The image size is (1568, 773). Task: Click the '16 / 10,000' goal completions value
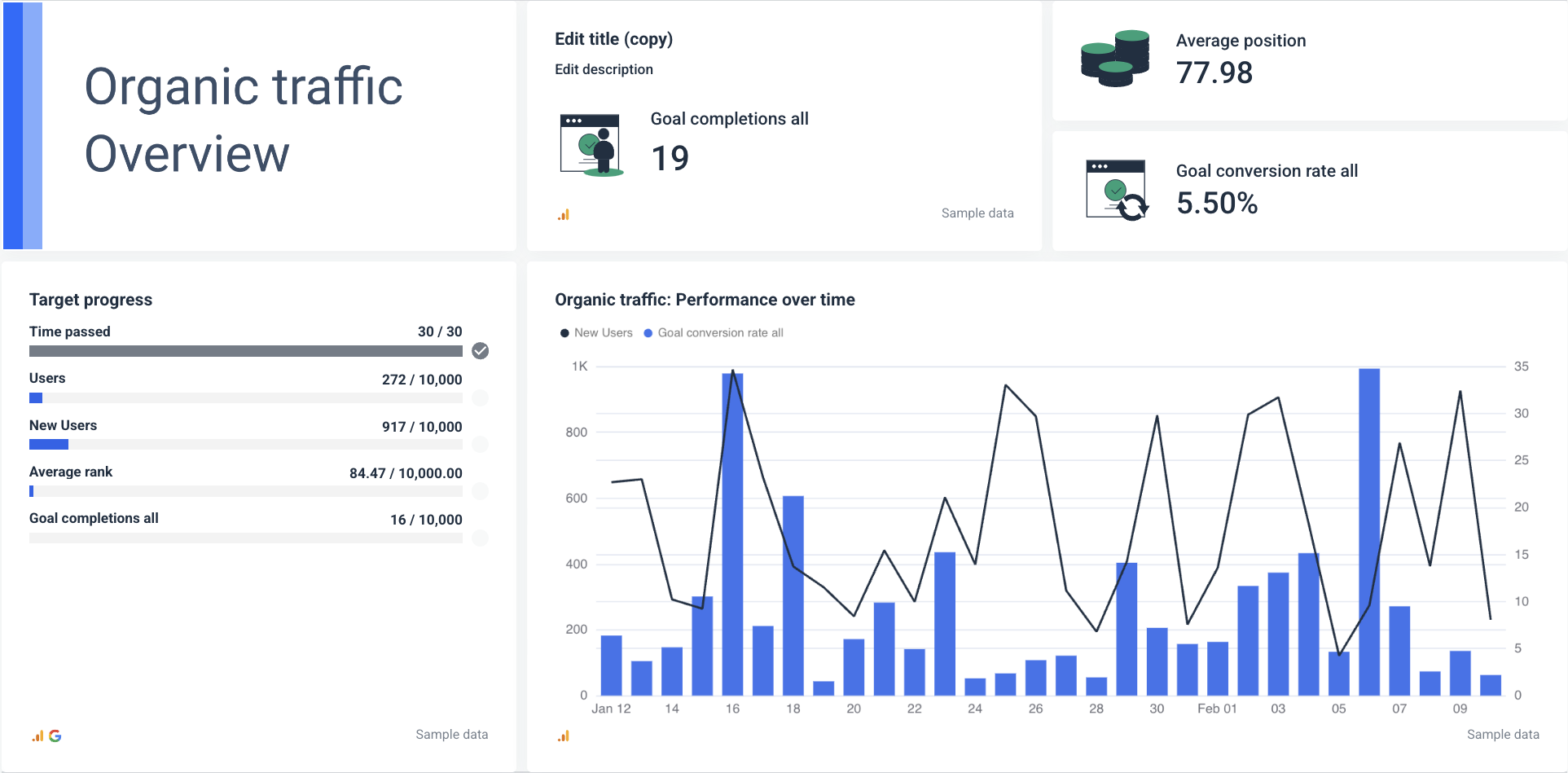tap(426, 520)
